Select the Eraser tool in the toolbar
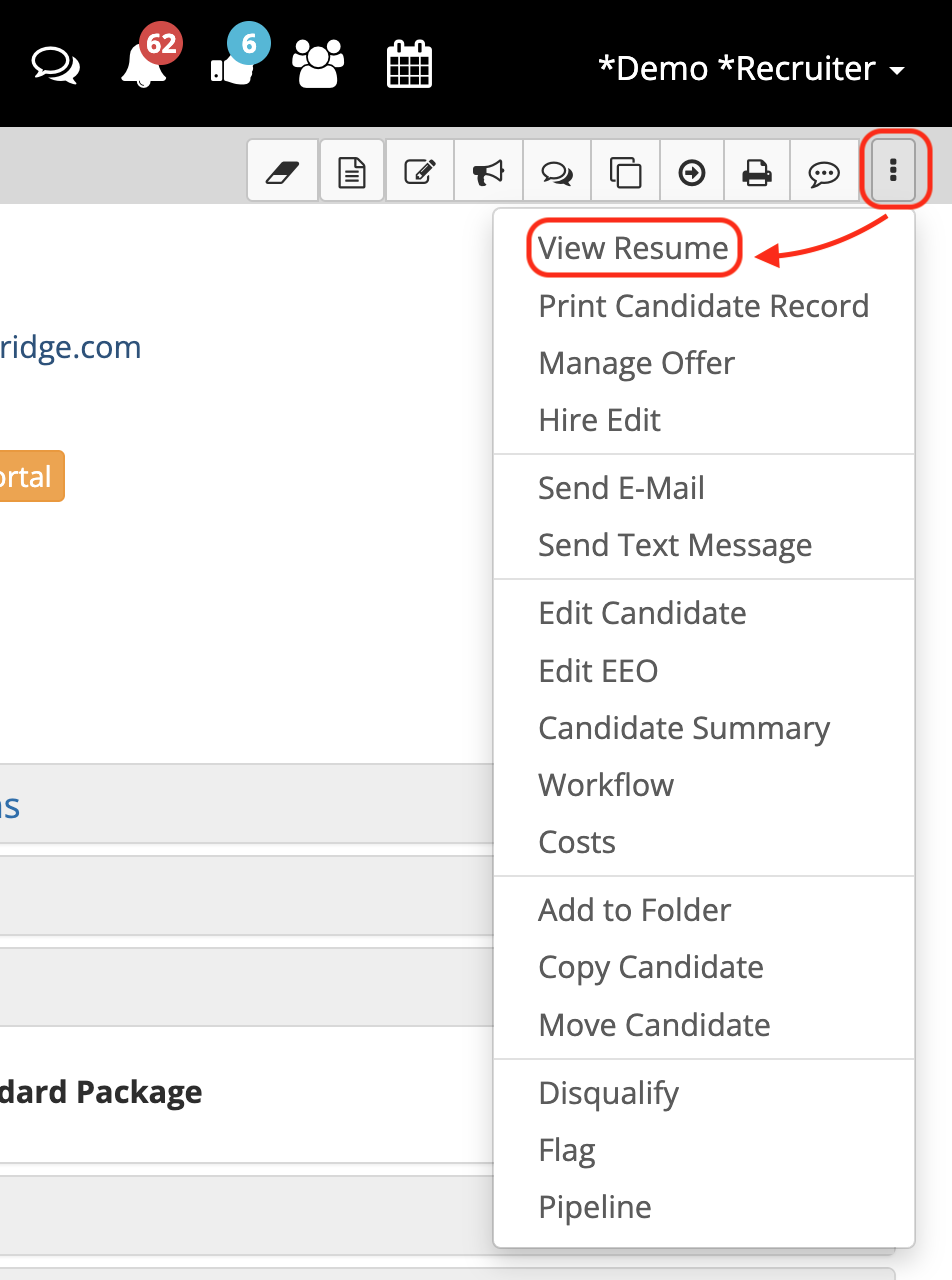 pos(283,171)
